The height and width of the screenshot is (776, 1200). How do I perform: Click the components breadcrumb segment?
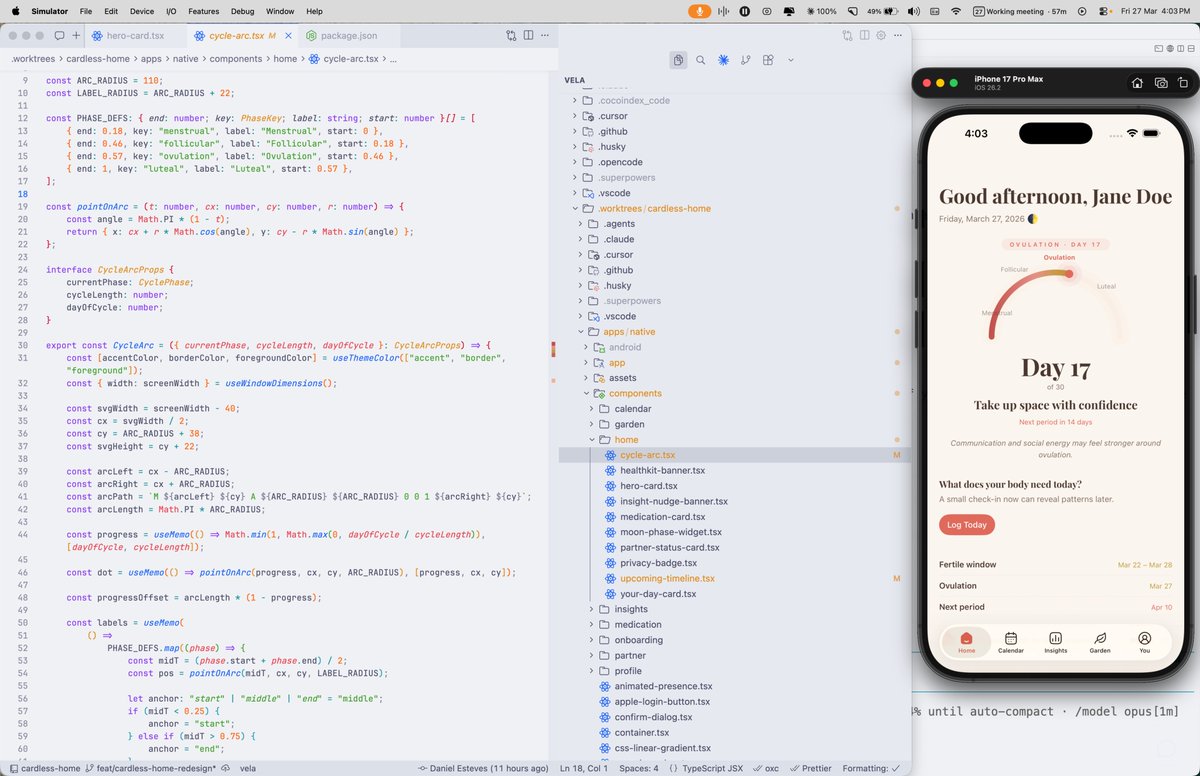pyautogui.click(x=236, y=58)
